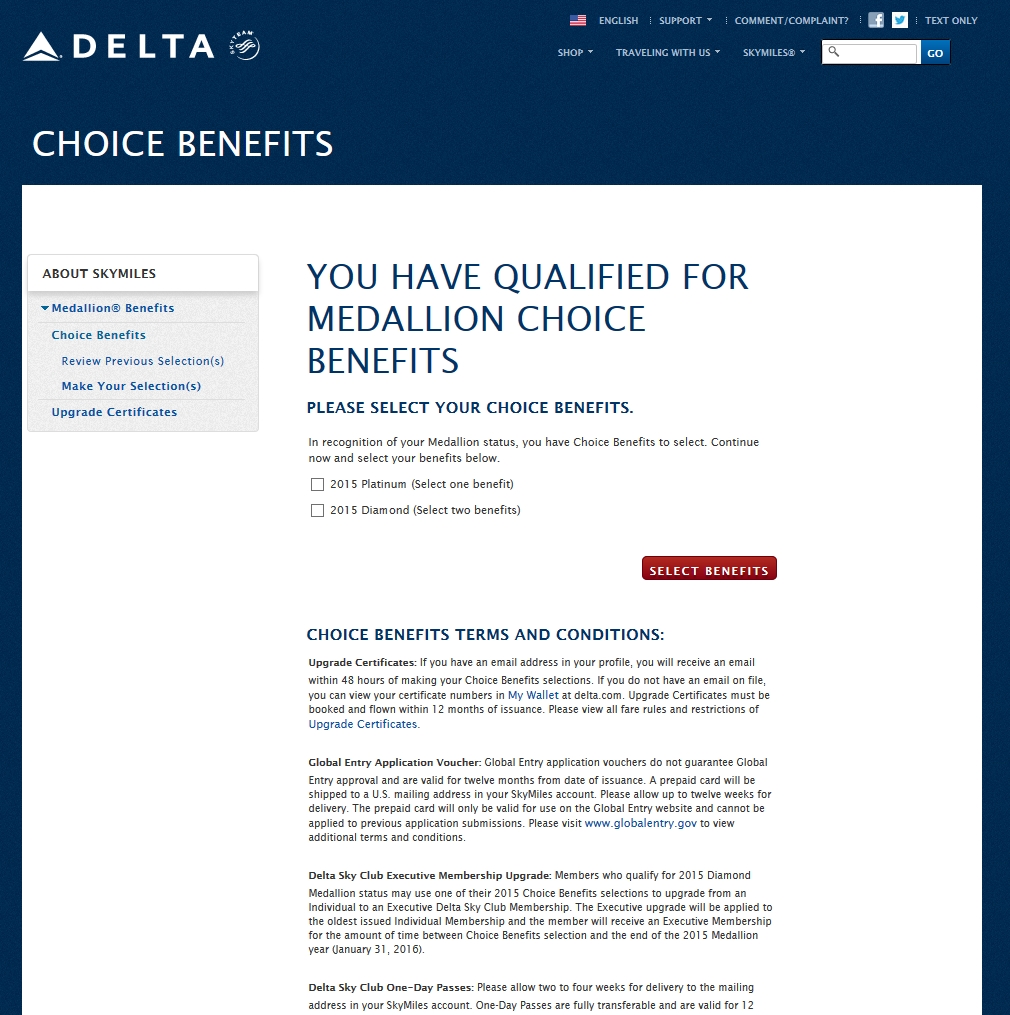Expand the TRAVELING WITH US menu
Screen dimensions: 1010x1015
[x=666, y=53]
